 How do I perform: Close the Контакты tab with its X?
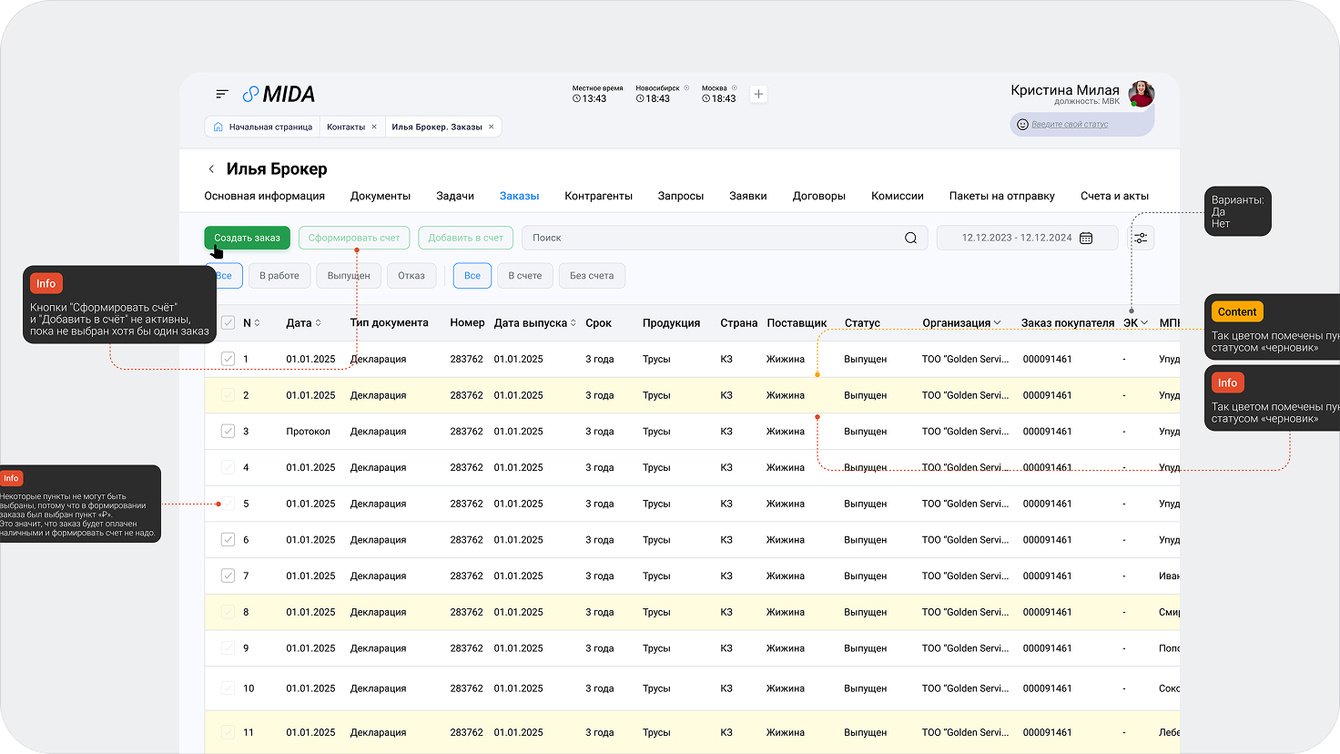pyautogui.click(x=374, y=127)
